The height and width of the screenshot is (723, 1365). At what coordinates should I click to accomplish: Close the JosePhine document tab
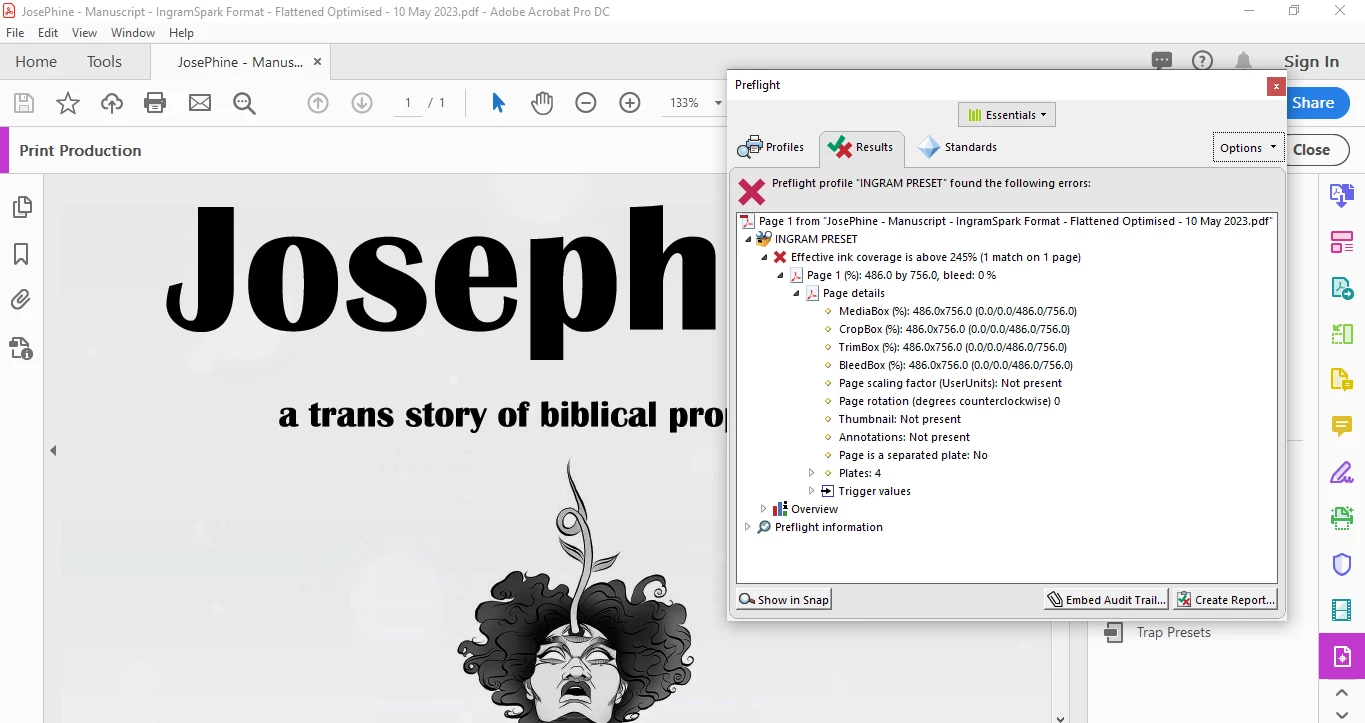pos(317,62)
